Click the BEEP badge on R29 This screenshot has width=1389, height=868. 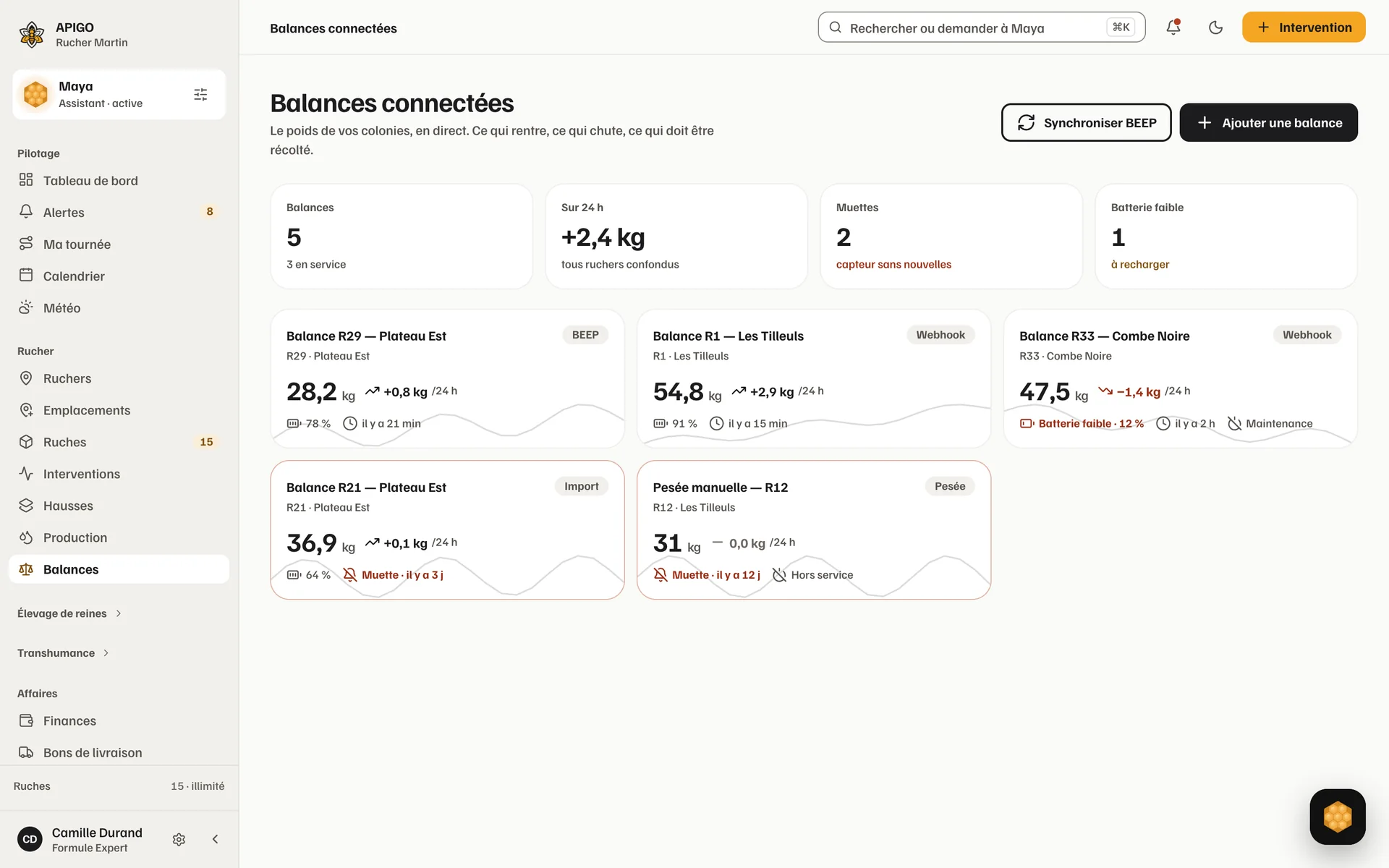[585, 335]
